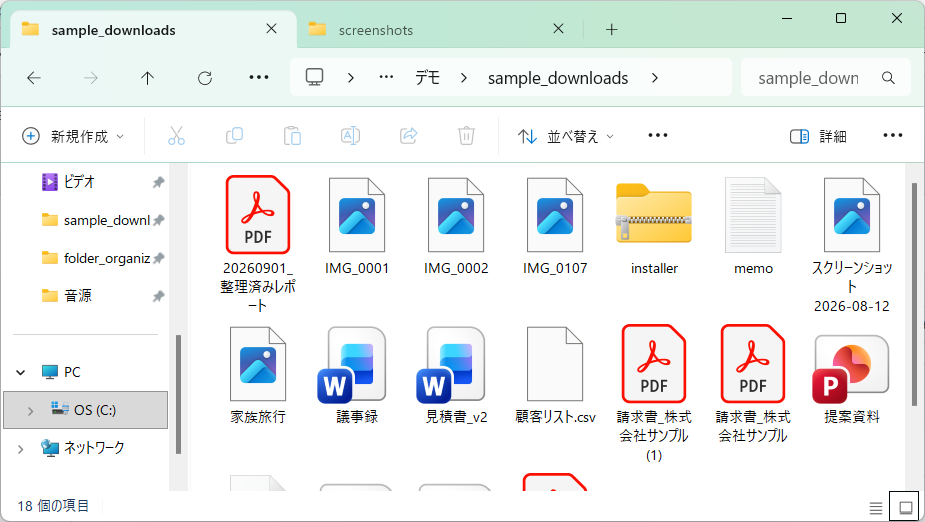Add a new tab with the plus button
The width and height of the screenshot is (925, 522).
pyautogui.click(x=612, y=29)
